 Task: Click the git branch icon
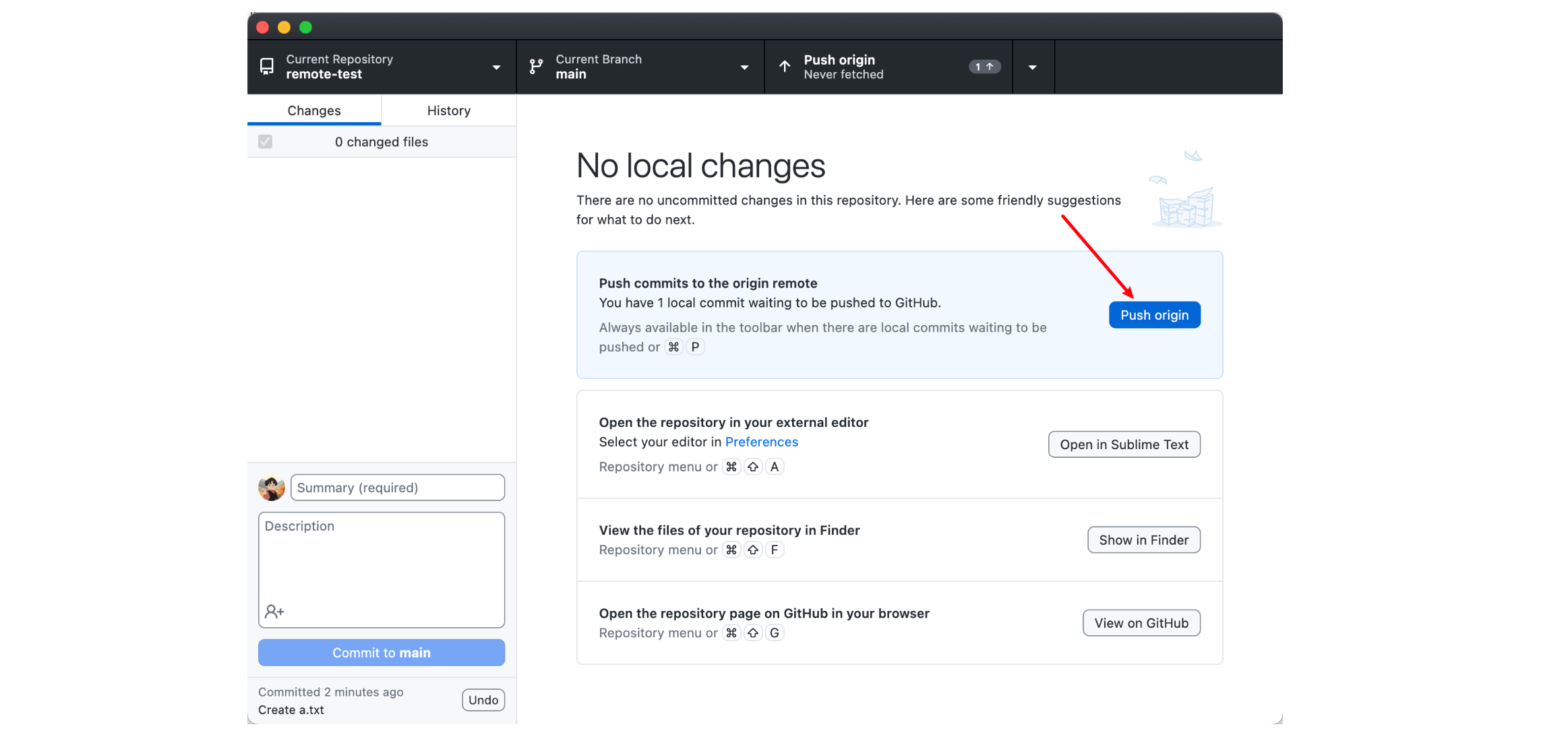tap(536, 66)
